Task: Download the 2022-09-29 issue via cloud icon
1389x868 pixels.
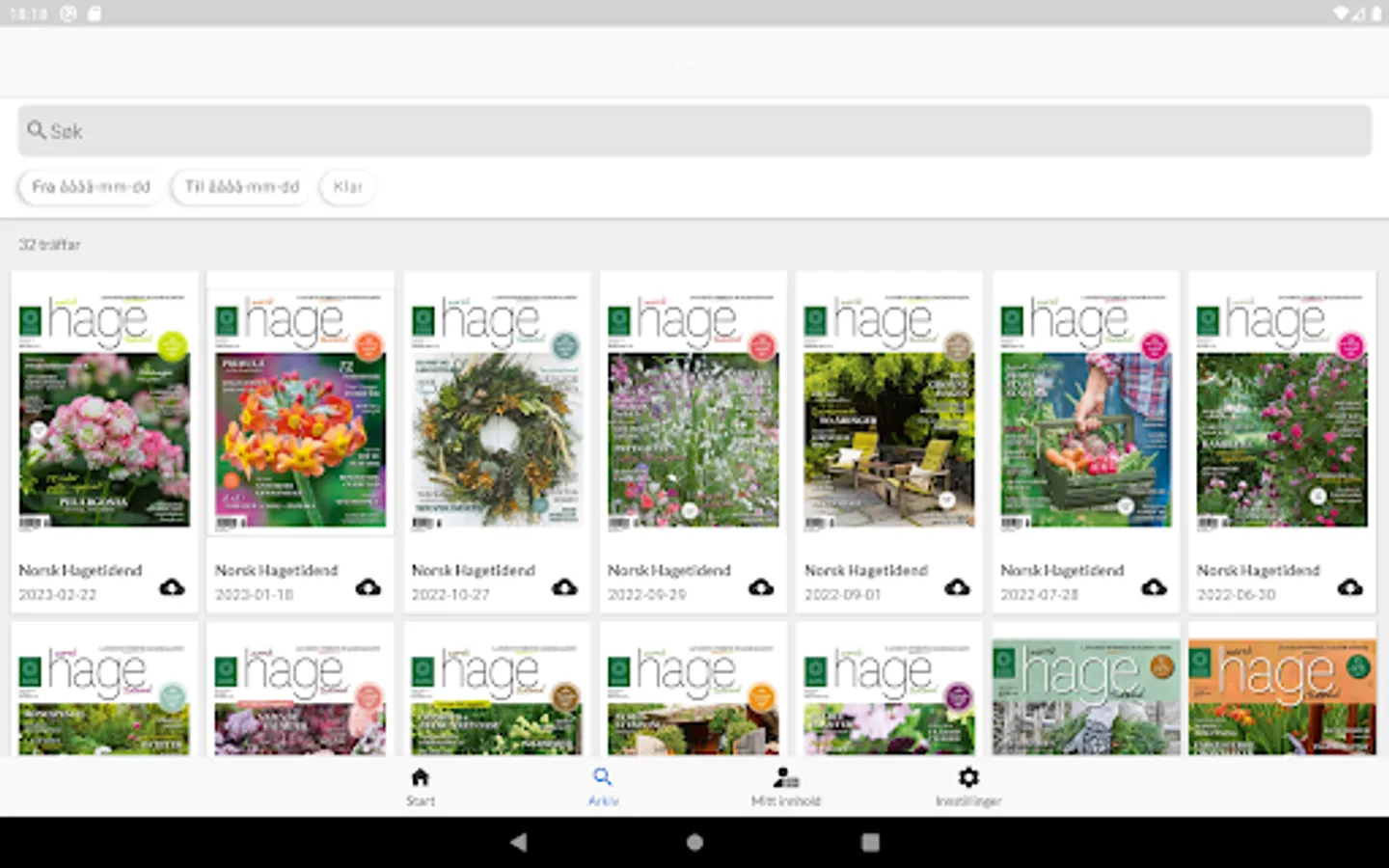Action: pyautogui.click(x=761, y=586)
